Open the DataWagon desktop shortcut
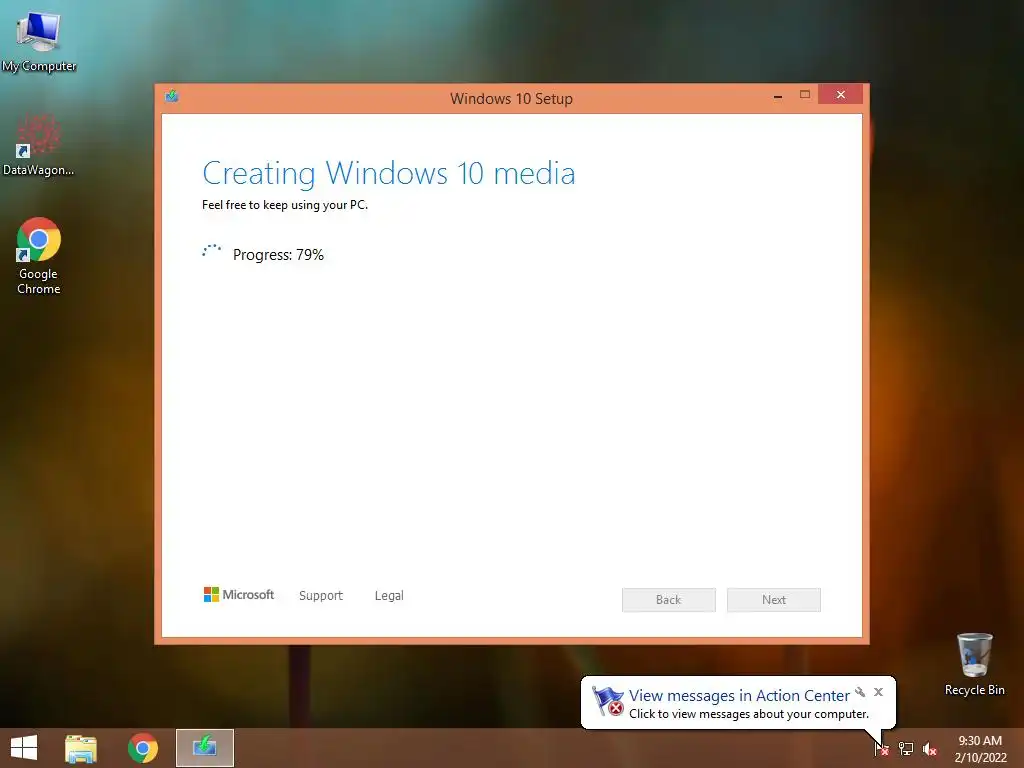1024x768 pixels. (39, 145)
